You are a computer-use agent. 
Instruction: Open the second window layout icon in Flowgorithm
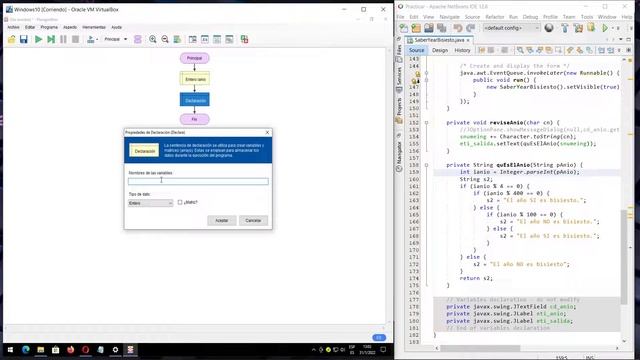204,40
